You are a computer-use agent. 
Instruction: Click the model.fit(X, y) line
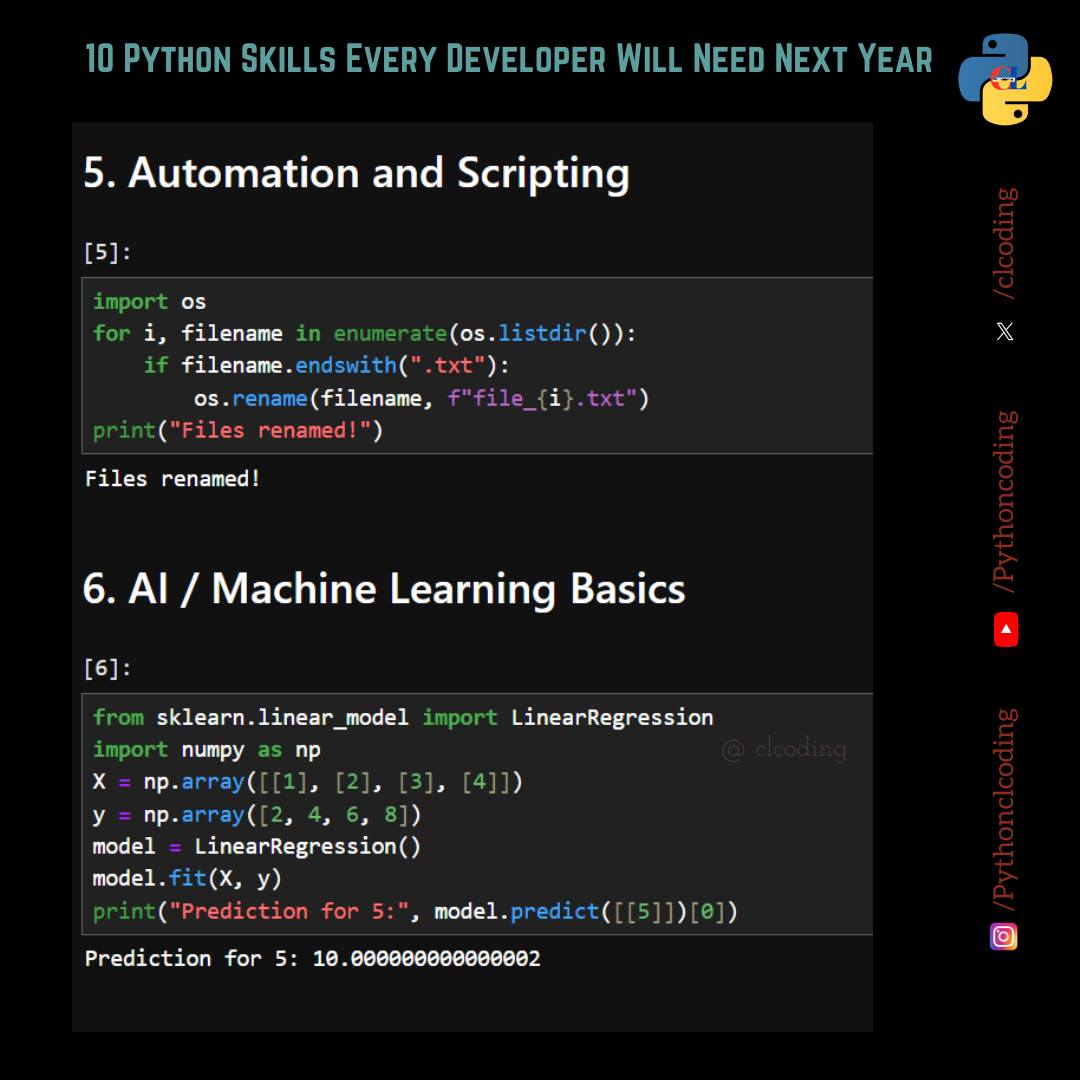(187, 878)
